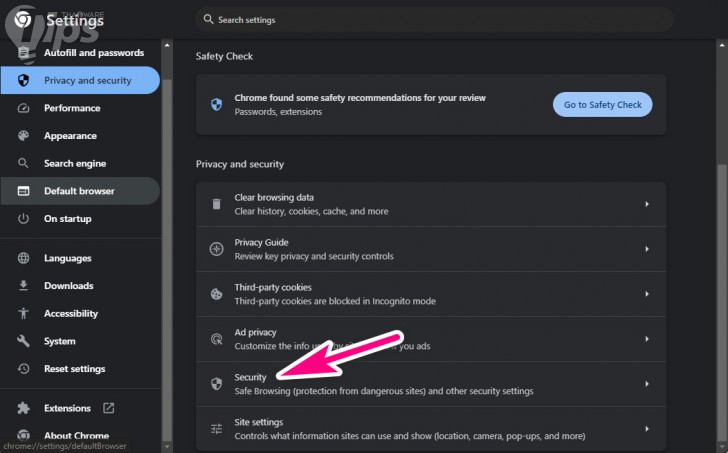The image size is (728, 453).
Task: Open Performance settings page
Action: point(80,108)
